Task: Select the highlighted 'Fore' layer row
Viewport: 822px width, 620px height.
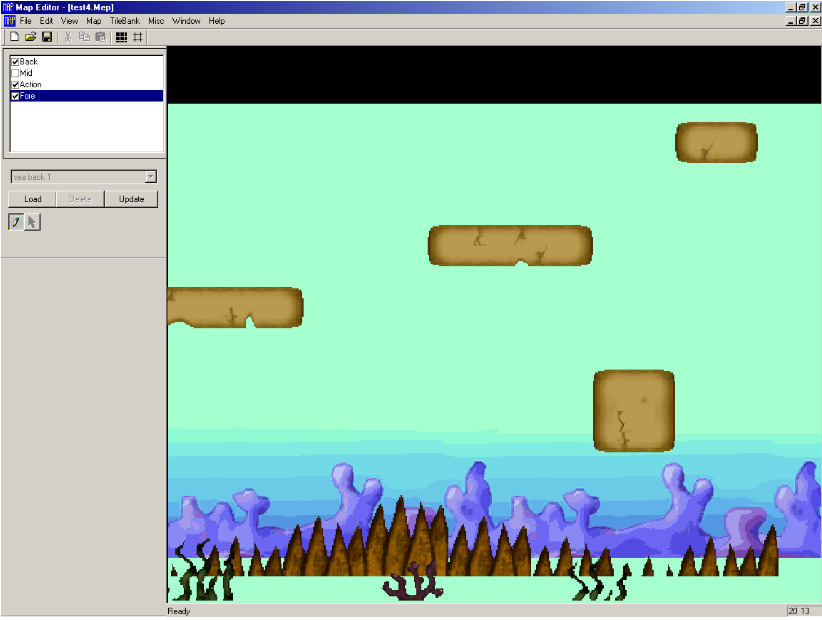Action: (86, 96)
